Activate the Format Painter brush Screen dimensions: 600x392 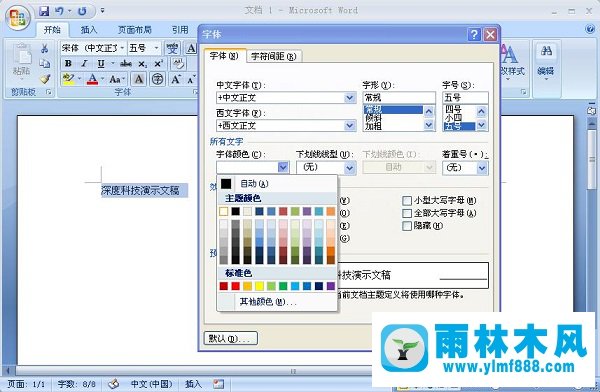(45, 79)
